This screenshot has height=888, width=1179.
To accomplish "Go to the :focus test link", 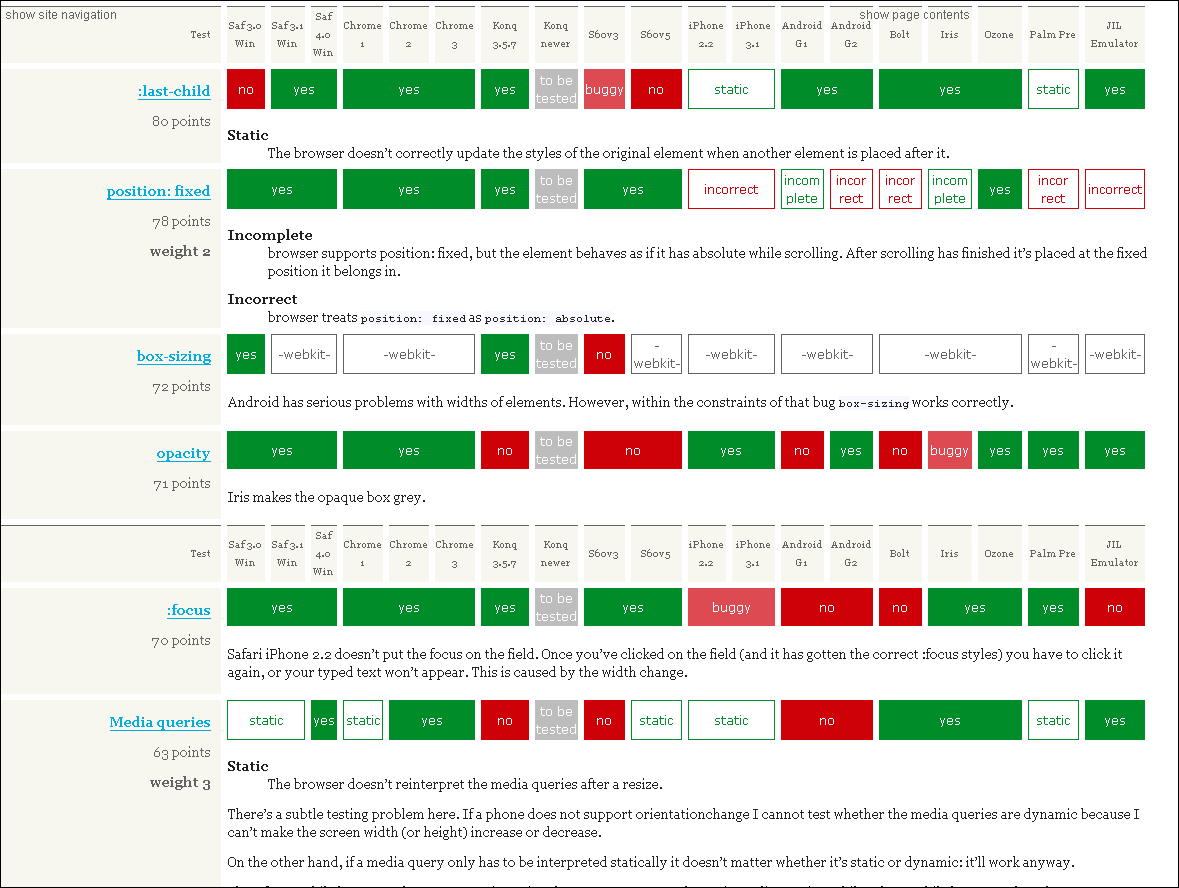I will click(x=189, y=610).
